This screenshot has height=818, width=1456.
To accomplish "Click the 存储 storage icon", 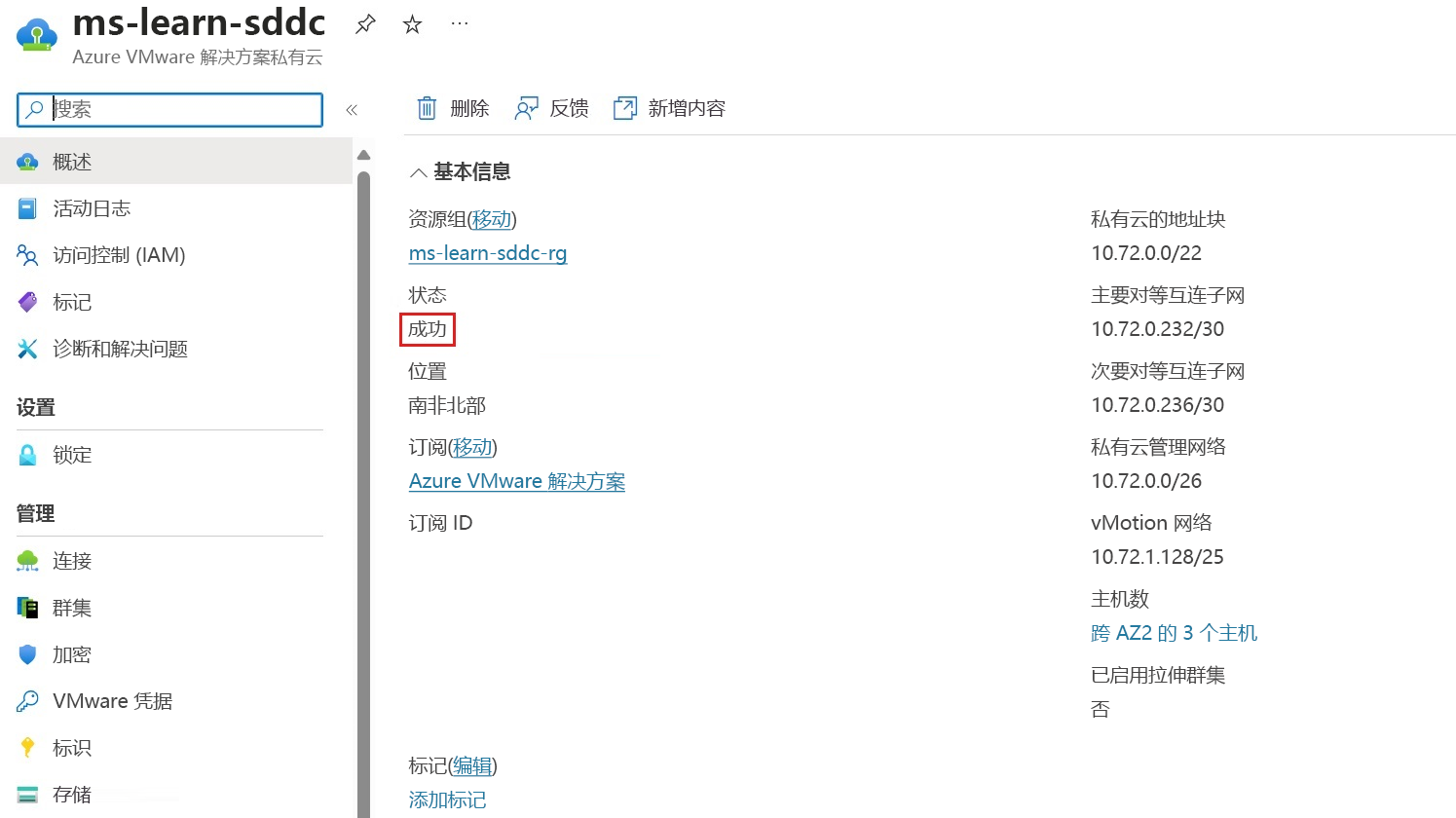I will [x=27, y=795].
